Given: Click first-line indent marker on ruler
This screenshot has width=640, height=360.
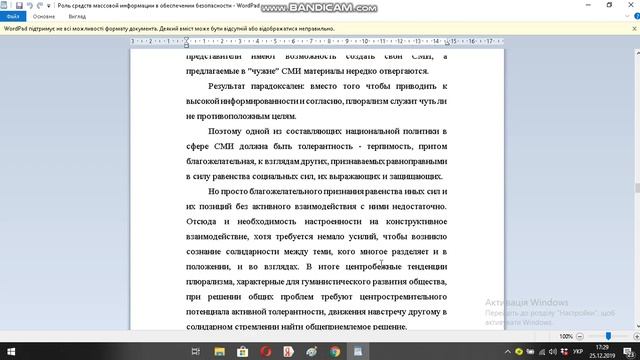Looking at the screenshot, I should (x=186, y=39).
